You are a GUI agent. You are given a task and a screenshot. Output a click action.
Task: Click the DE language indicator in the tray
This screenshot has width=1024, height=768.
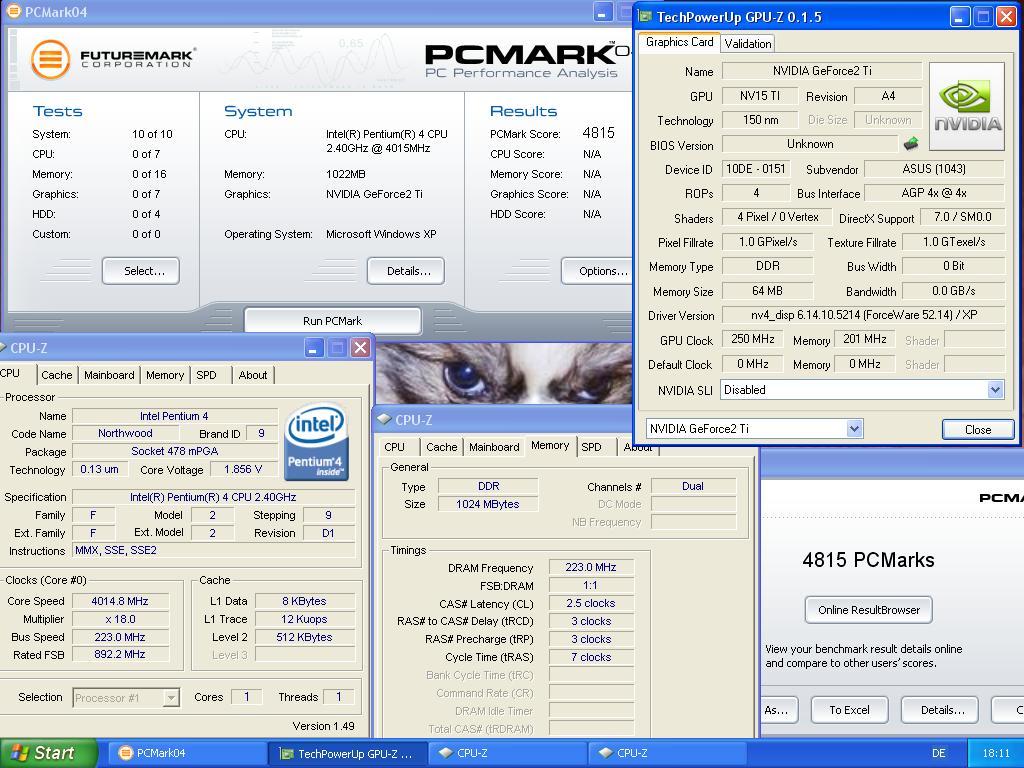pos(938,753)
